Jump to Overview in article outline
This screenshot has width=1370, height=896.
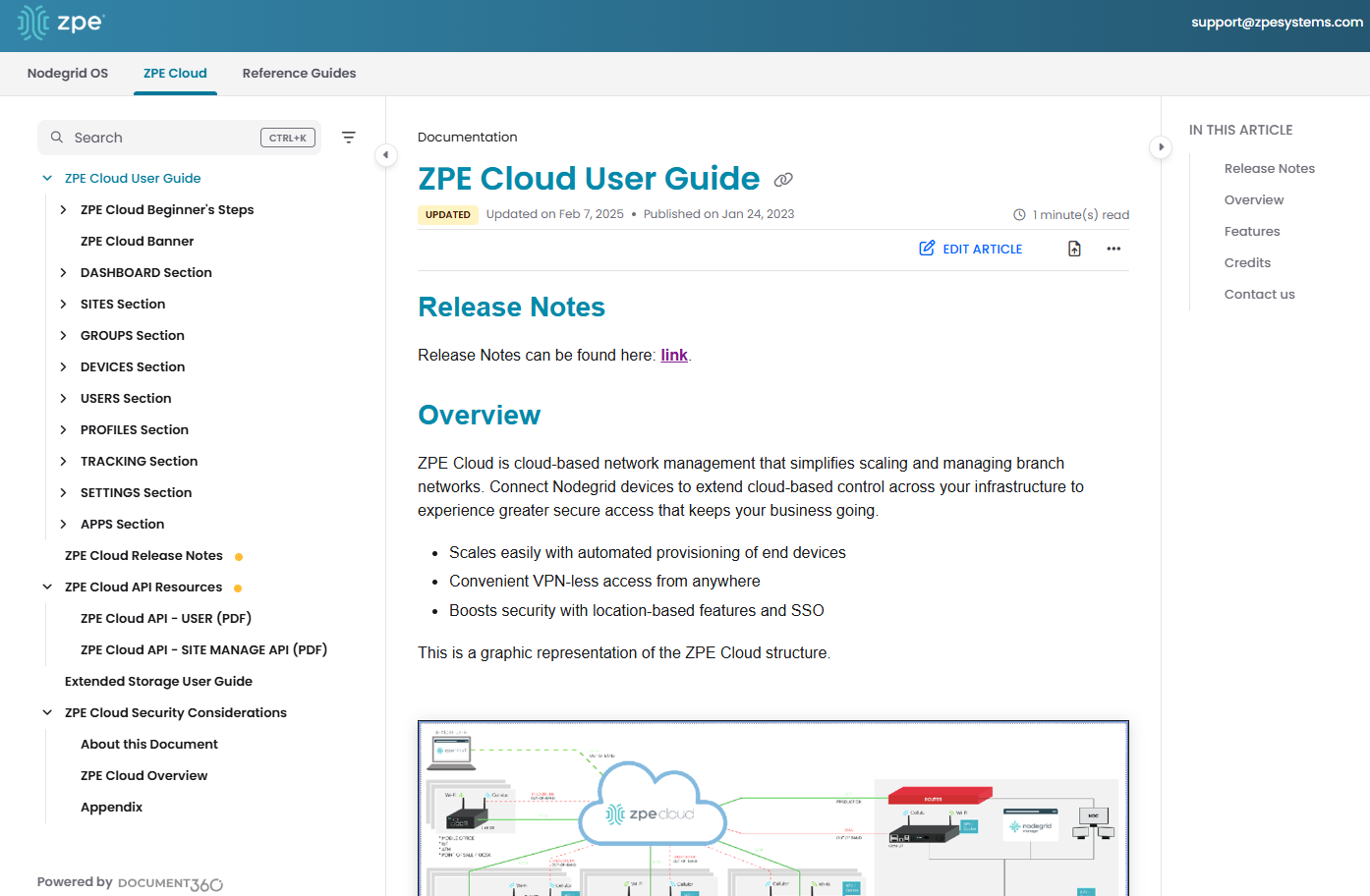(1253, 199)
